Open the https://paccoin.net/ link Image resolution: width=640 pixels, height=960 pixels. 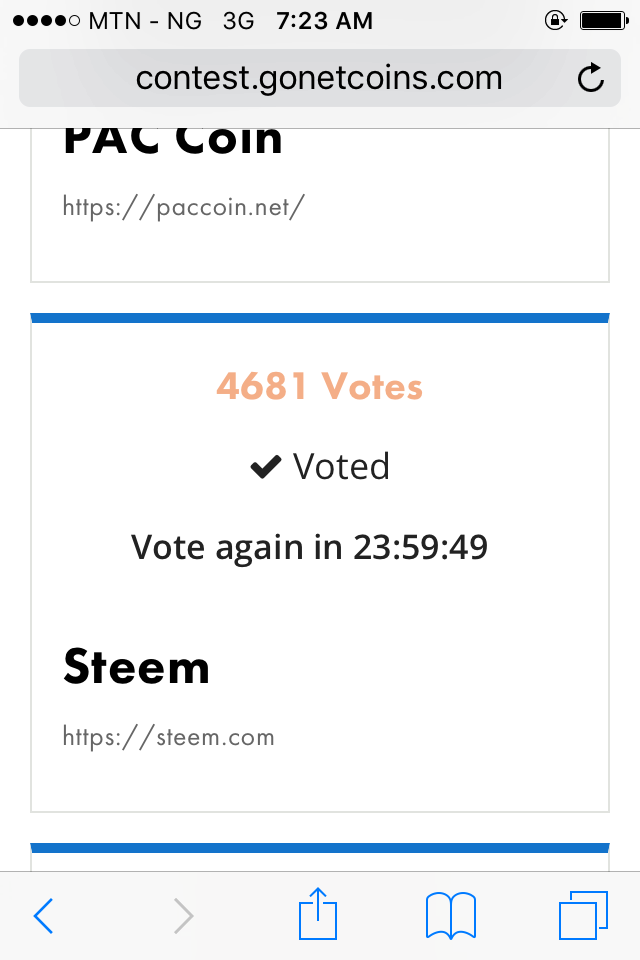coord(183,207)
